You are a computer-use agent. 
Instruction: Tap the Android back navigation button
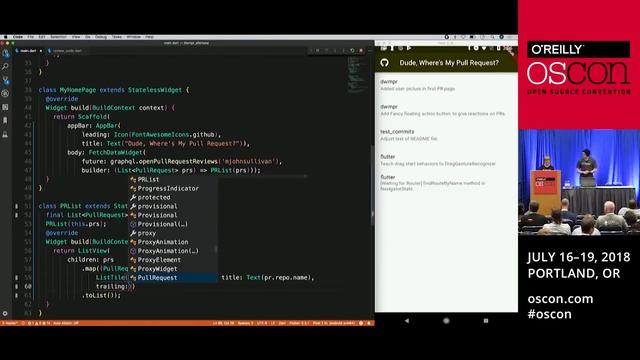[x=407, y=321]
